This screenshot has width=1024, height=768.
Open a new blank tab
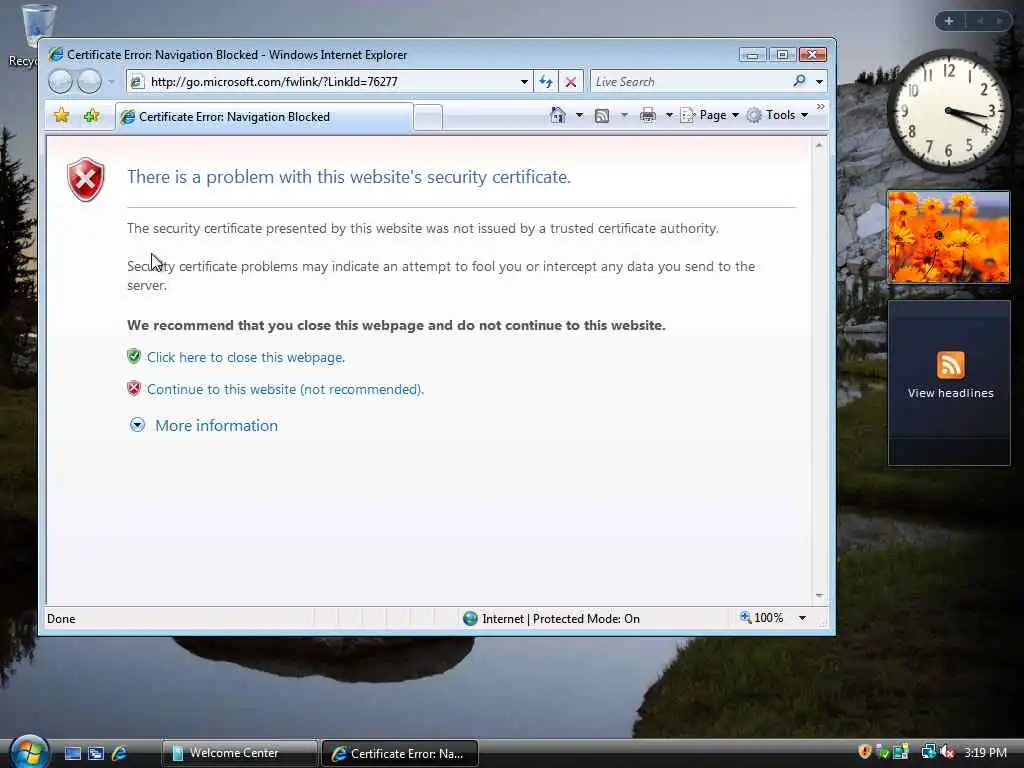coord(428,118)
